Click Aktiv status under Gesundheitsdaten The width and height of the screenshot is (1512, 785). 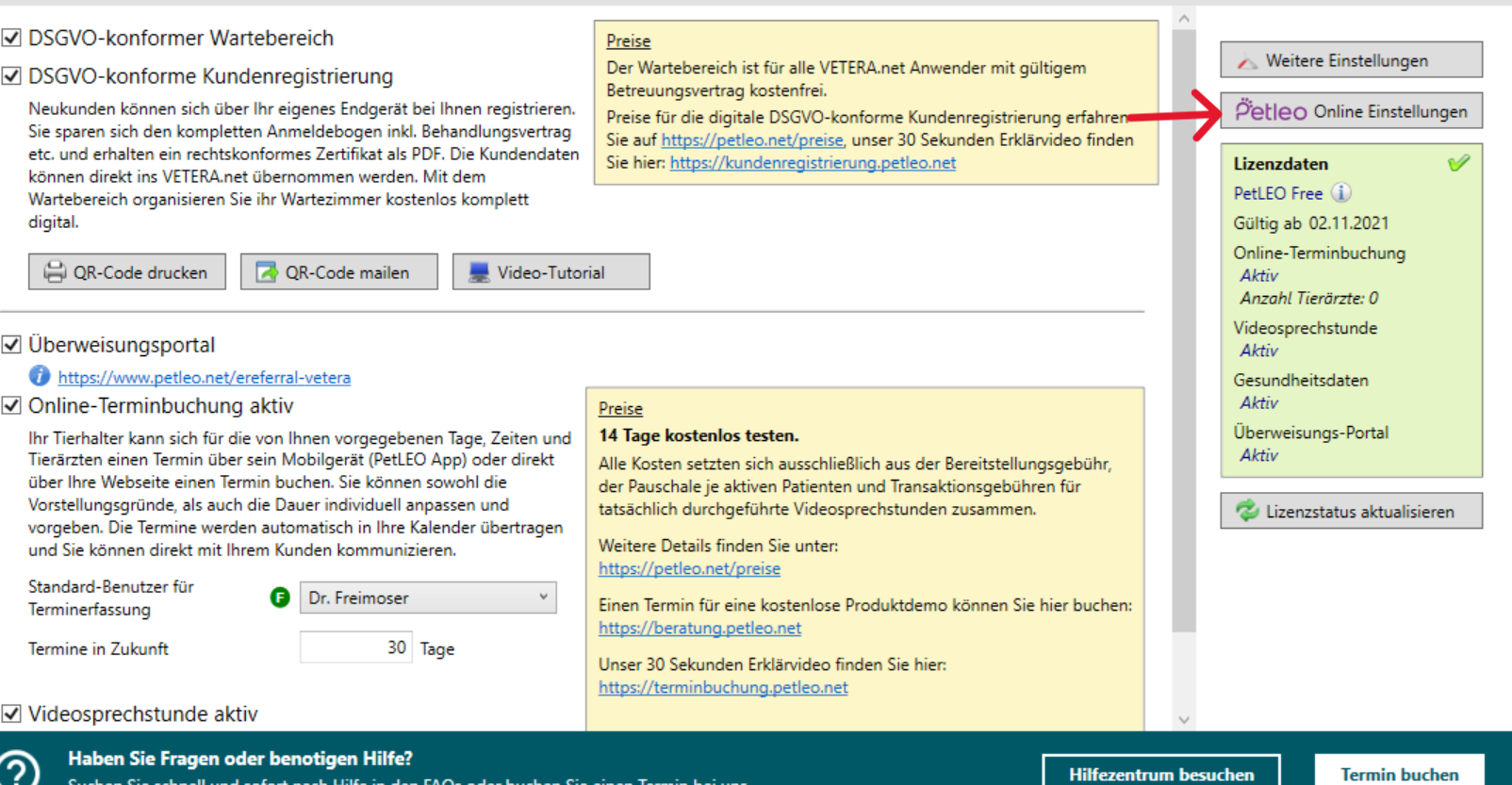pos(1258,402)
